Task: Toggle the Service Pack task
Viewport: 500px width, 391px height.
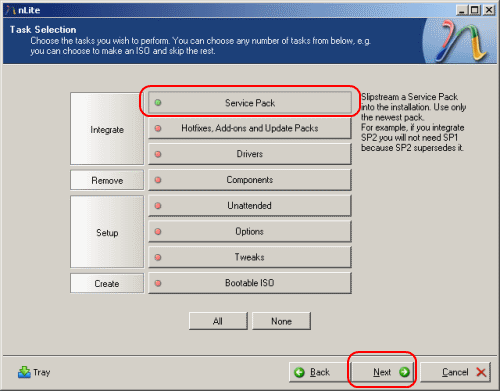Action: coord(250,103)
